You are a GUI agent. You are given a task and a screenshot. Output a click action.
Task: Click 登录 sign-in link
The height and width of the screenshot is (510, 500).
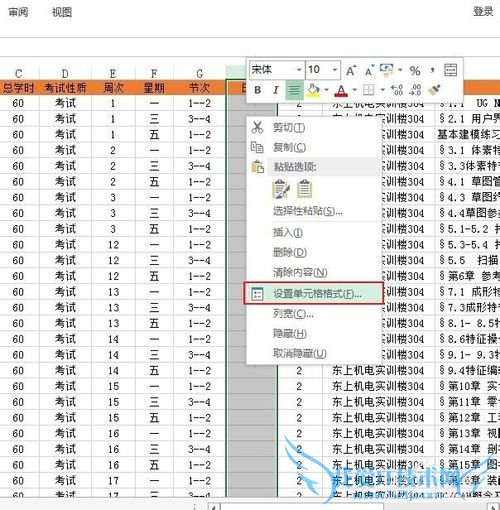coord(483,11)
